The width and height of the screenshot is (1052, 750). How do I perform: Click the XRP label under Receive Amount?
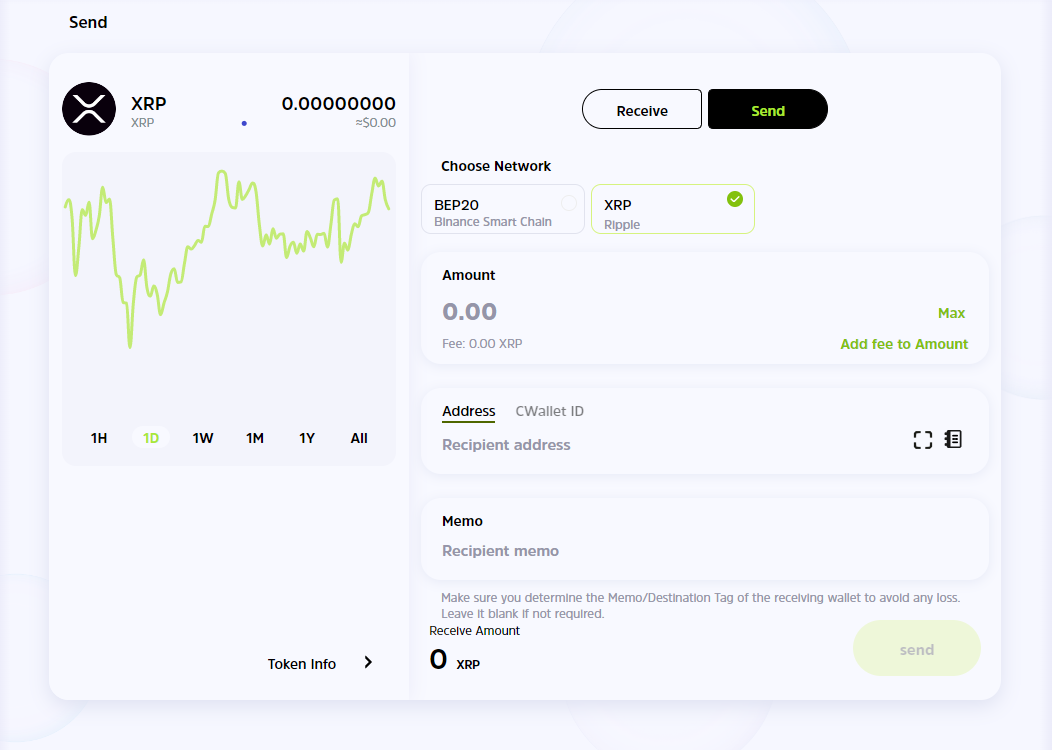point(467,665)
